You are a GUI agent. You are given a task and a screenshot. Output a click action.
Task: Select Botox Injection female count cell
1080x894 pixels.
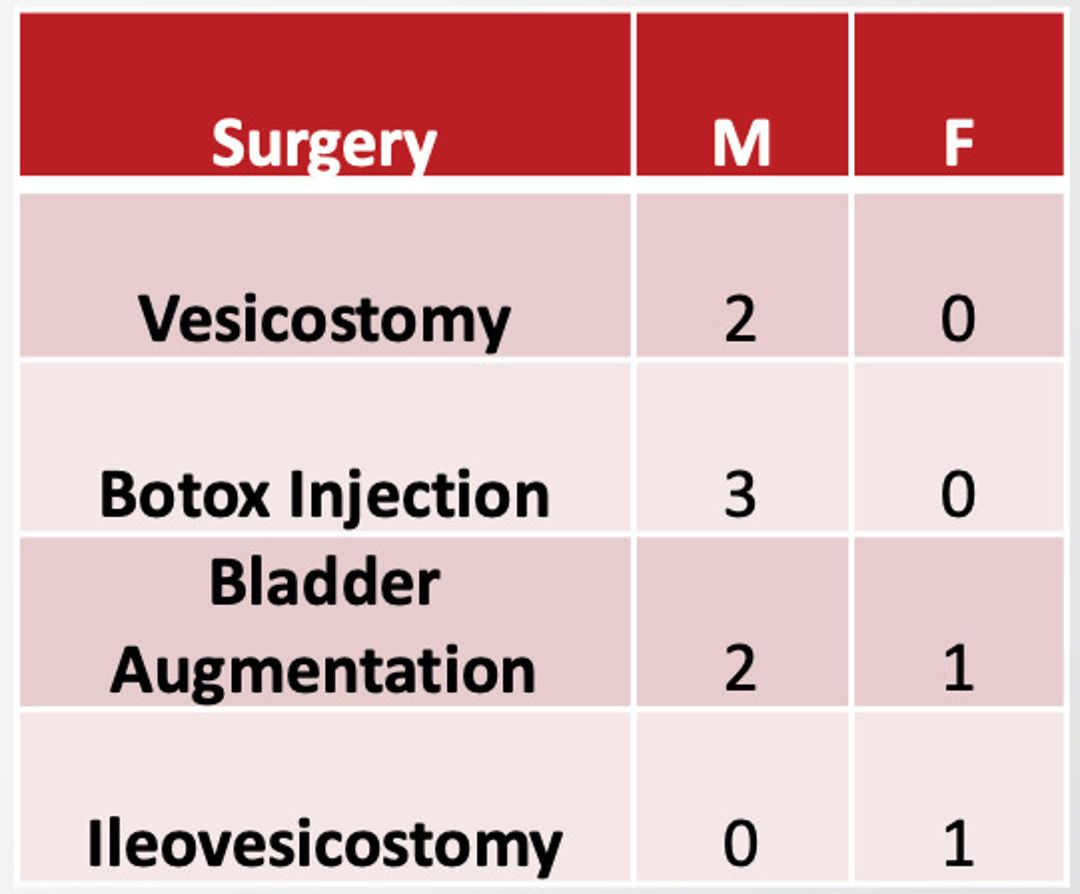(959, 448)
